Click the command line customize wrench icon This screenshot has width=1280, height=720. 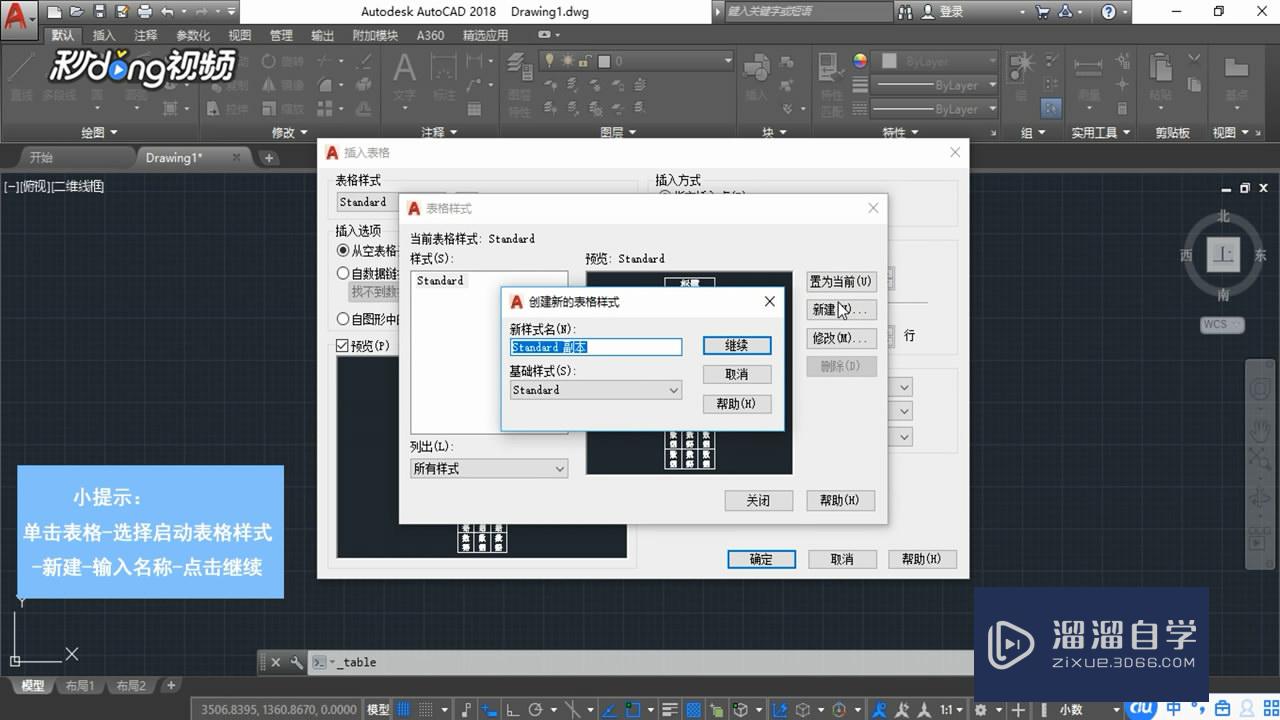(x=296, y=662)
